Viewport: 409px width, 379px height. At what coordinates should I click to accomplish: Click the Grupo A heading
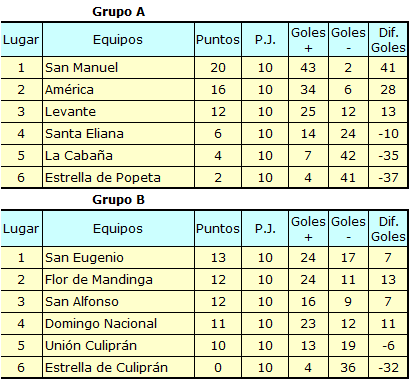click(x=118, y=12)
